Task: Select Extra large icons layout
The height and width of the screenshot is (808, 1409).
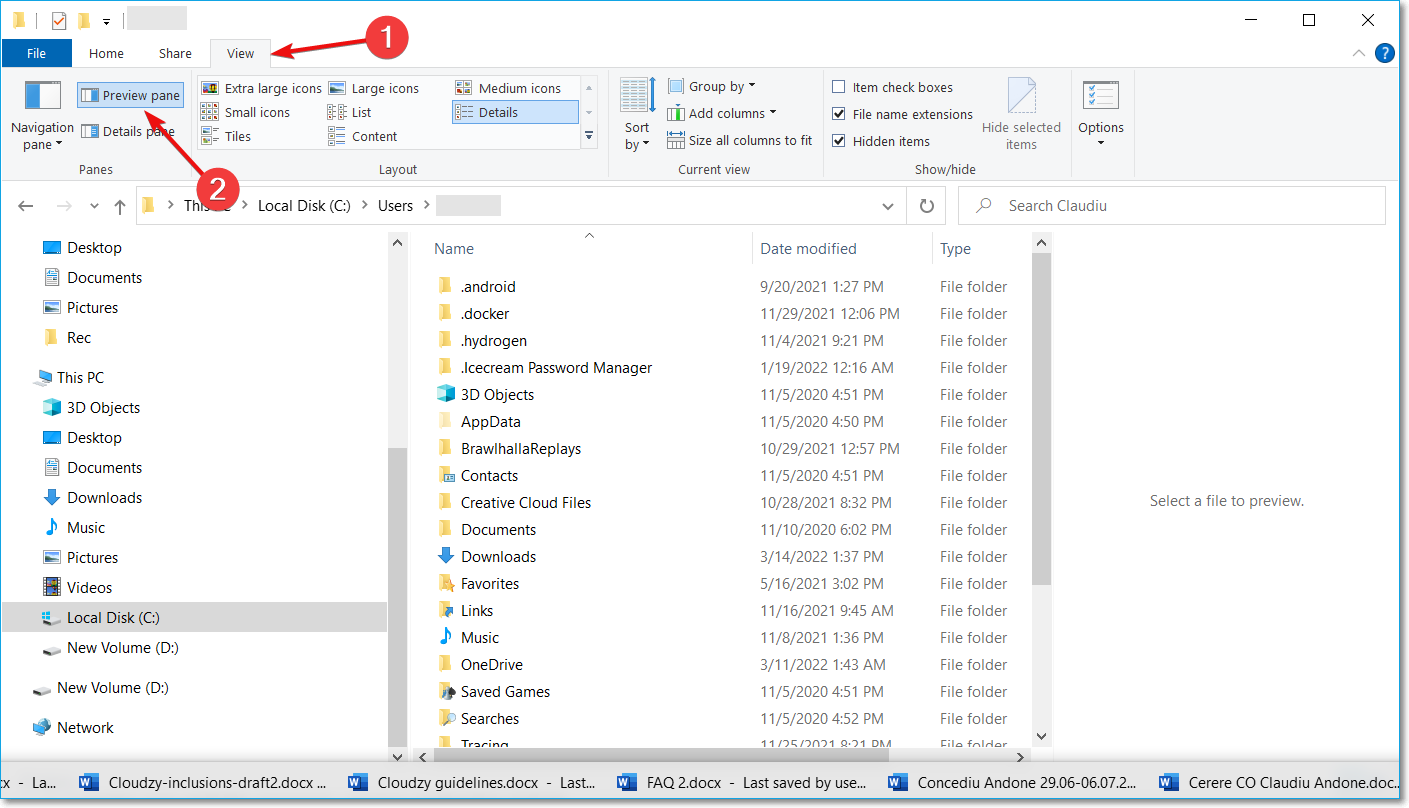Action: click(261, 88)
